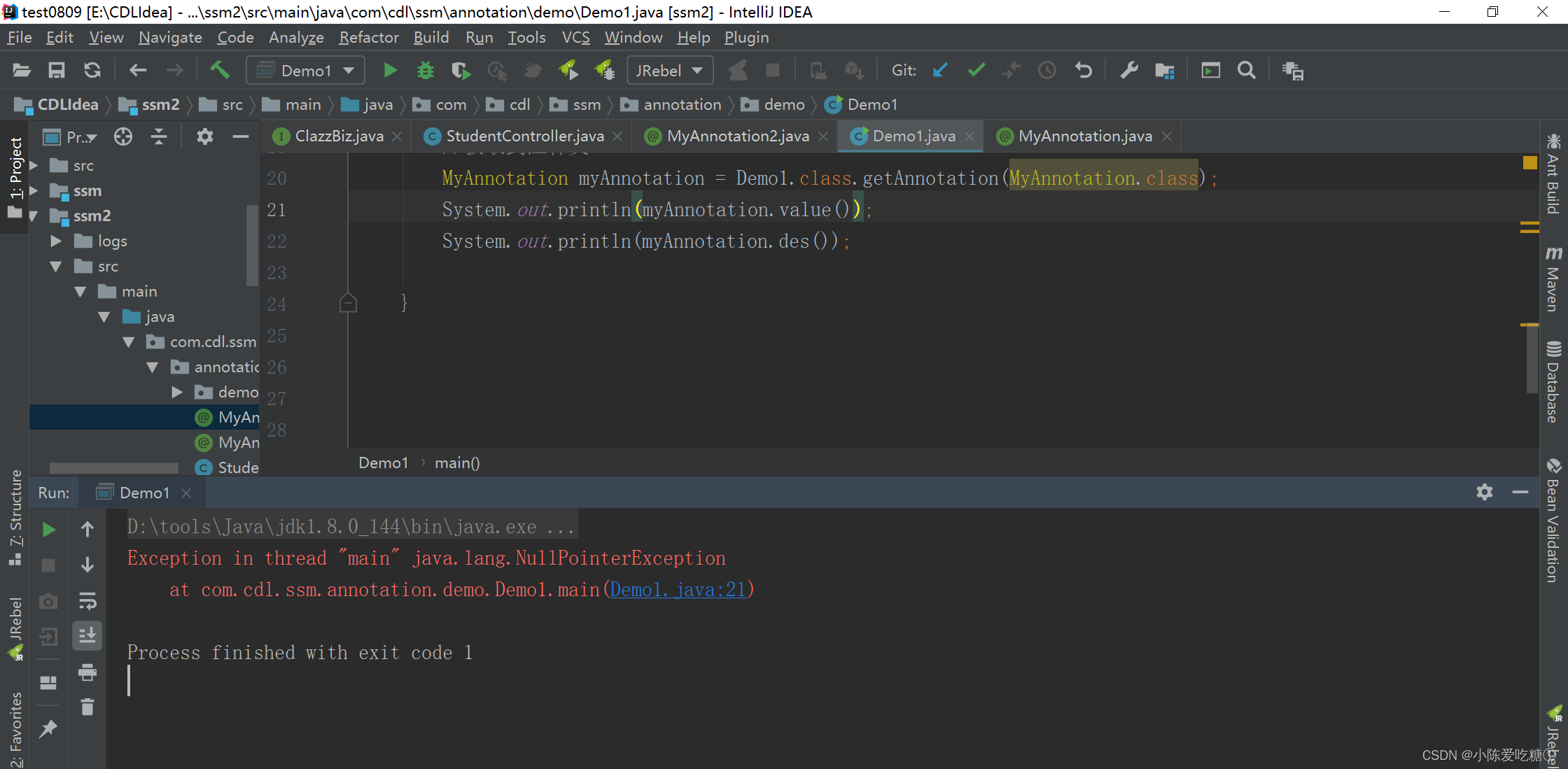Toggle soft-wrap in Run console
This screenshot has width=1568, height=769.
[87, 600]
